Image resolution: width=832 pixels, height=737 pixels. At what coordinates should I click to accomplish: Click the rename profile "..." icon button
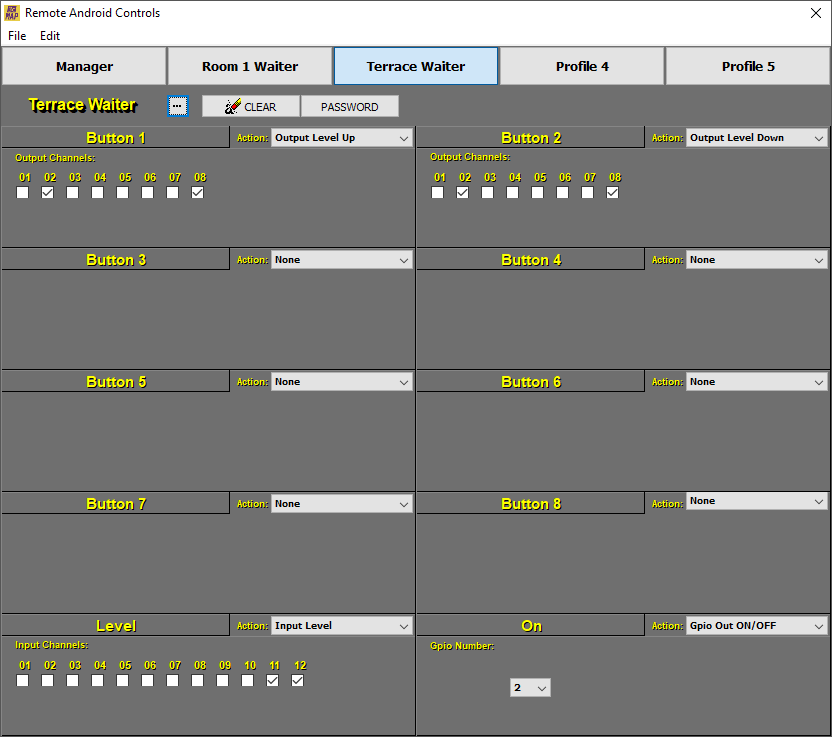click(178, 105)
